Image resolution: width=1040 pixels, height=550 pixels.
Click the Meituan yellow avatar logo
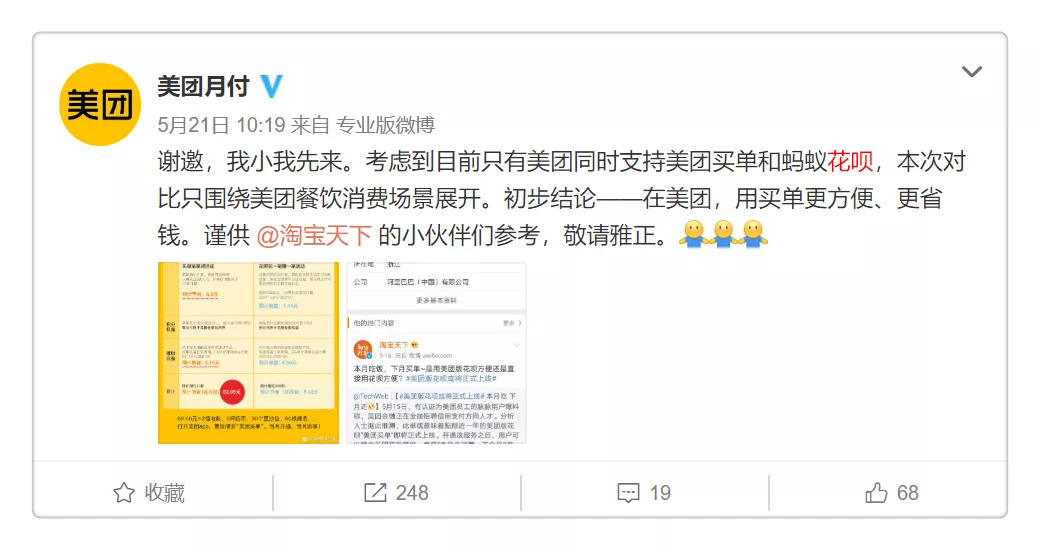point(100,105)
